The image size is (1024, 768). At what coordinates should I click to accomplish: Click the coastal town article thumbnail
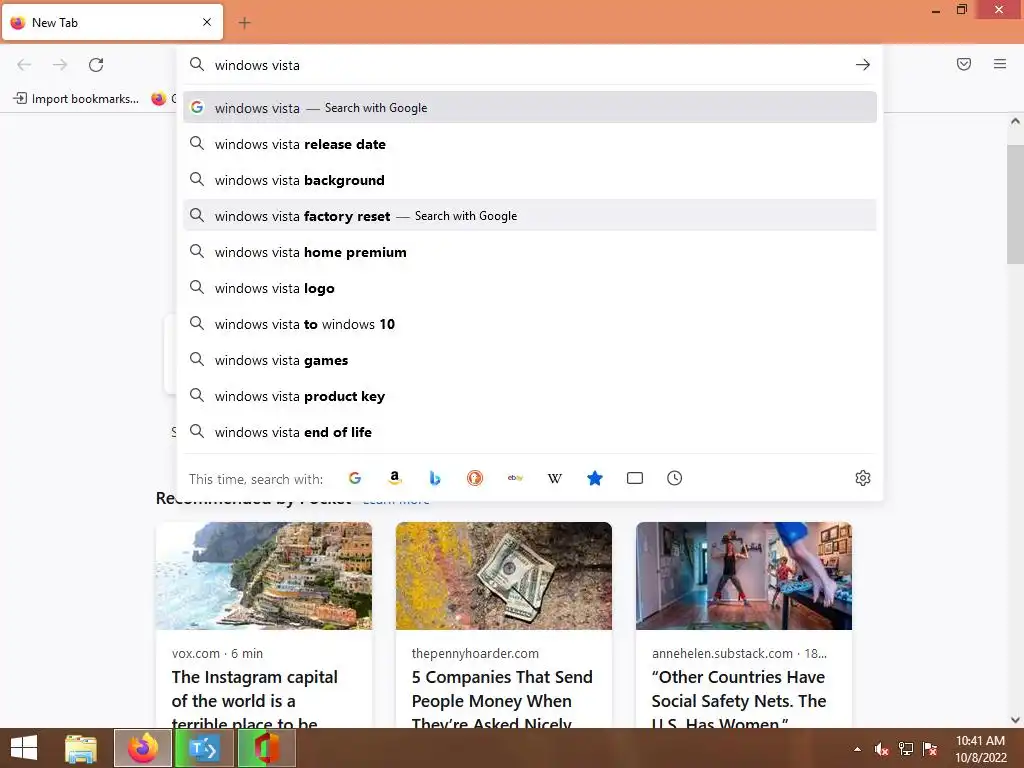coord(264,575)
